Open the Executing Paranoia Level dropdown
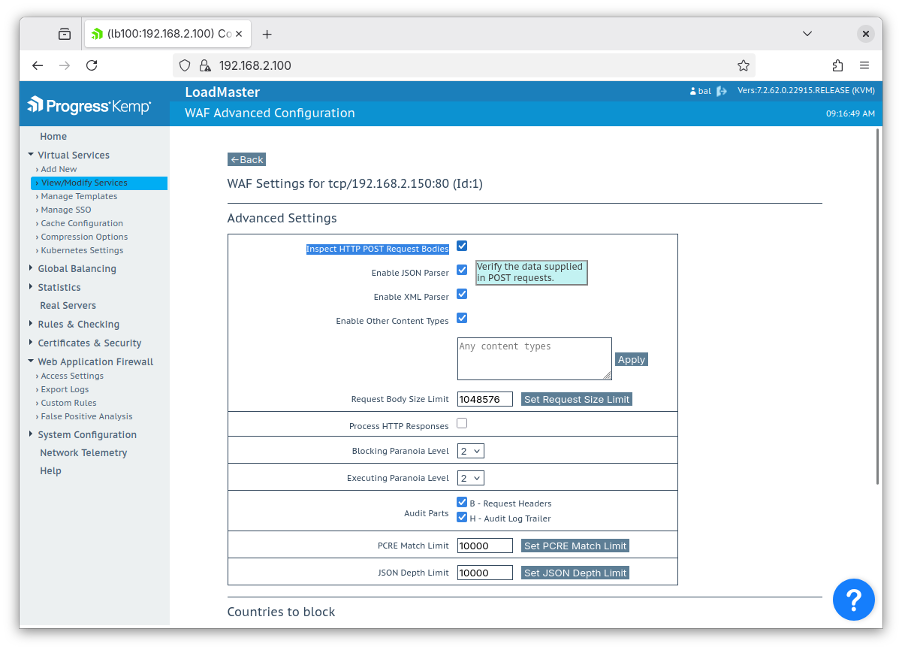The width and height of the screenshot is (902, 650). click(469, 477)
